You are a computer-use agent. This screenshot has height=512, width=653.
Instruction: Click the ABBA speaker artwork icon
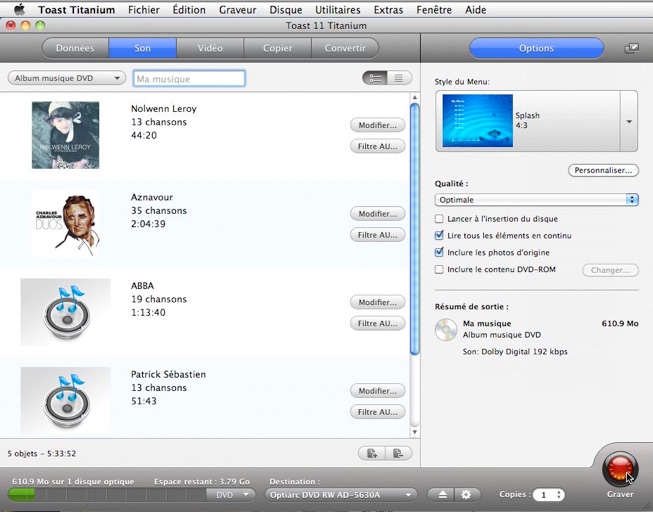pyautogui.click(x=66, y=312)
